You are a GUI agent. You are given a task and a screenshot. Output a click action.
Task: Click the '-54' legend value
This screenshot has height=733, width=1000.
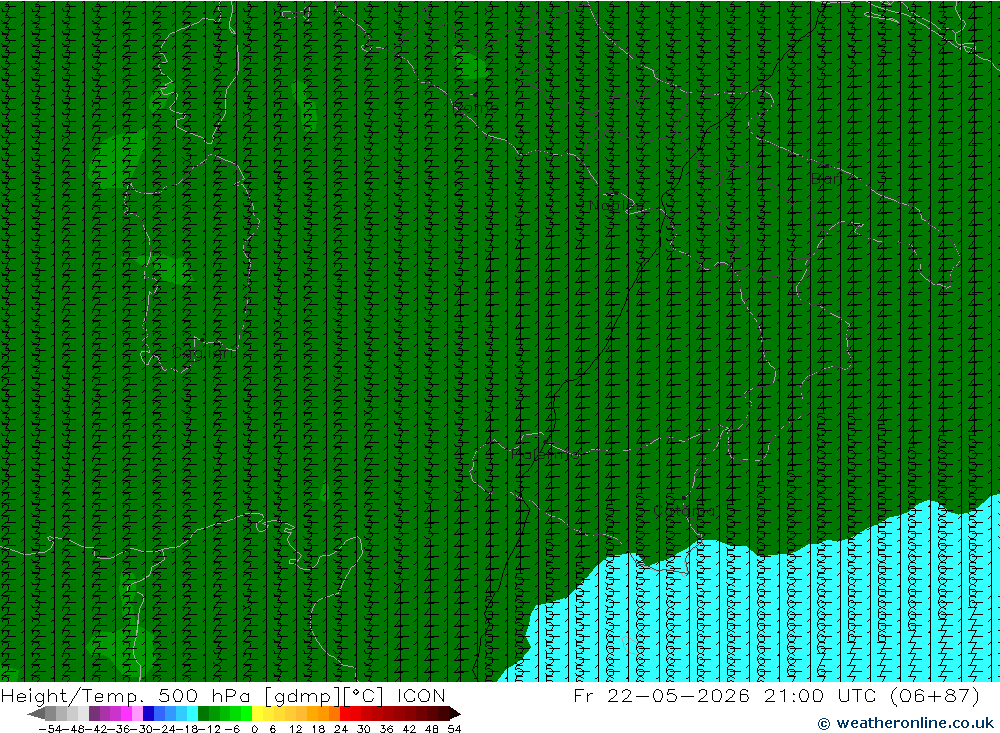tap(50, 729)
